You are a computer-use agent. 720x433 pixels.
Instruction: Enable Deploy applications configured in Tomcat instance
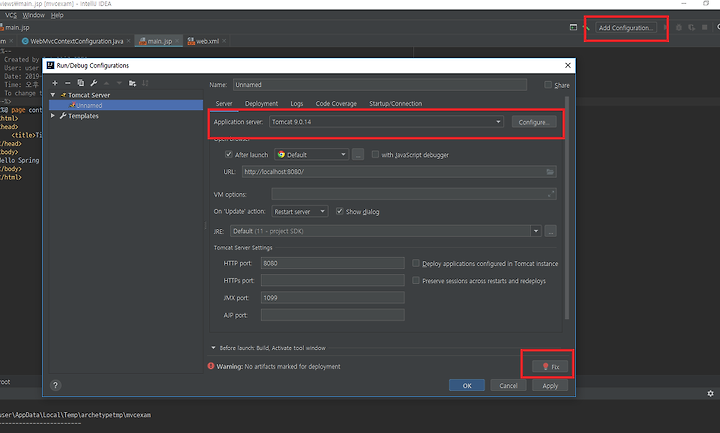point(416,263)
